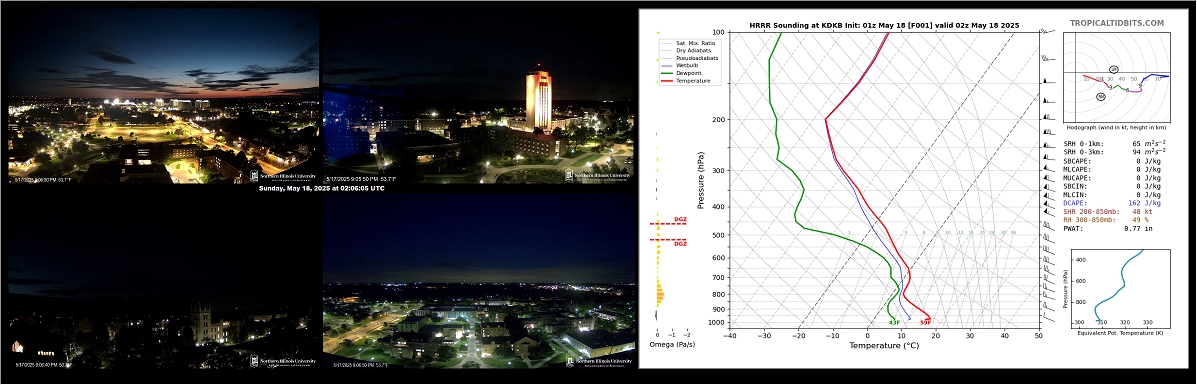Click Northern Illinois University logo on tower webcam
1197x385 pixels.
[x=598, y=176]
